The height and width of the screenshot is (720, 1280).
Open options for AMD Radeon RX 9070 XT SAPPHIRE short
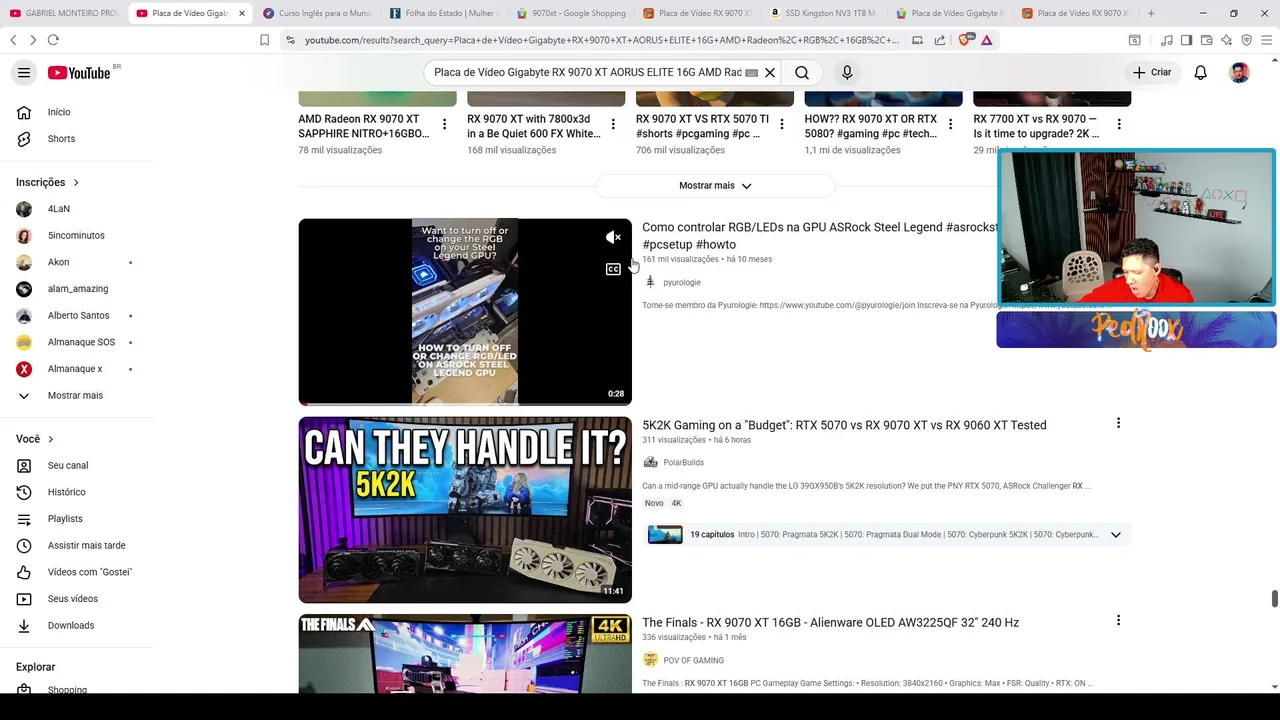click(x=444, y=124)
